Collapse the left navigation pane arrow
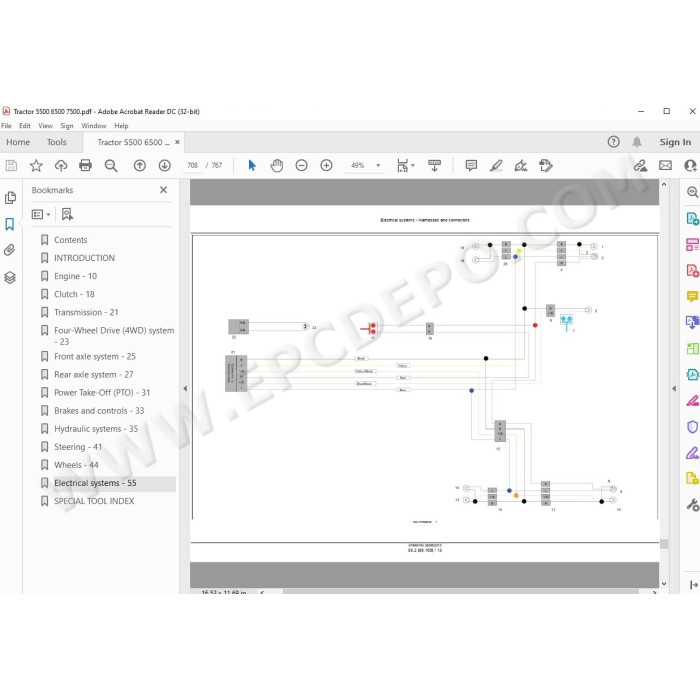The height and width of the screenshot is (700, 700). point(185,388)
